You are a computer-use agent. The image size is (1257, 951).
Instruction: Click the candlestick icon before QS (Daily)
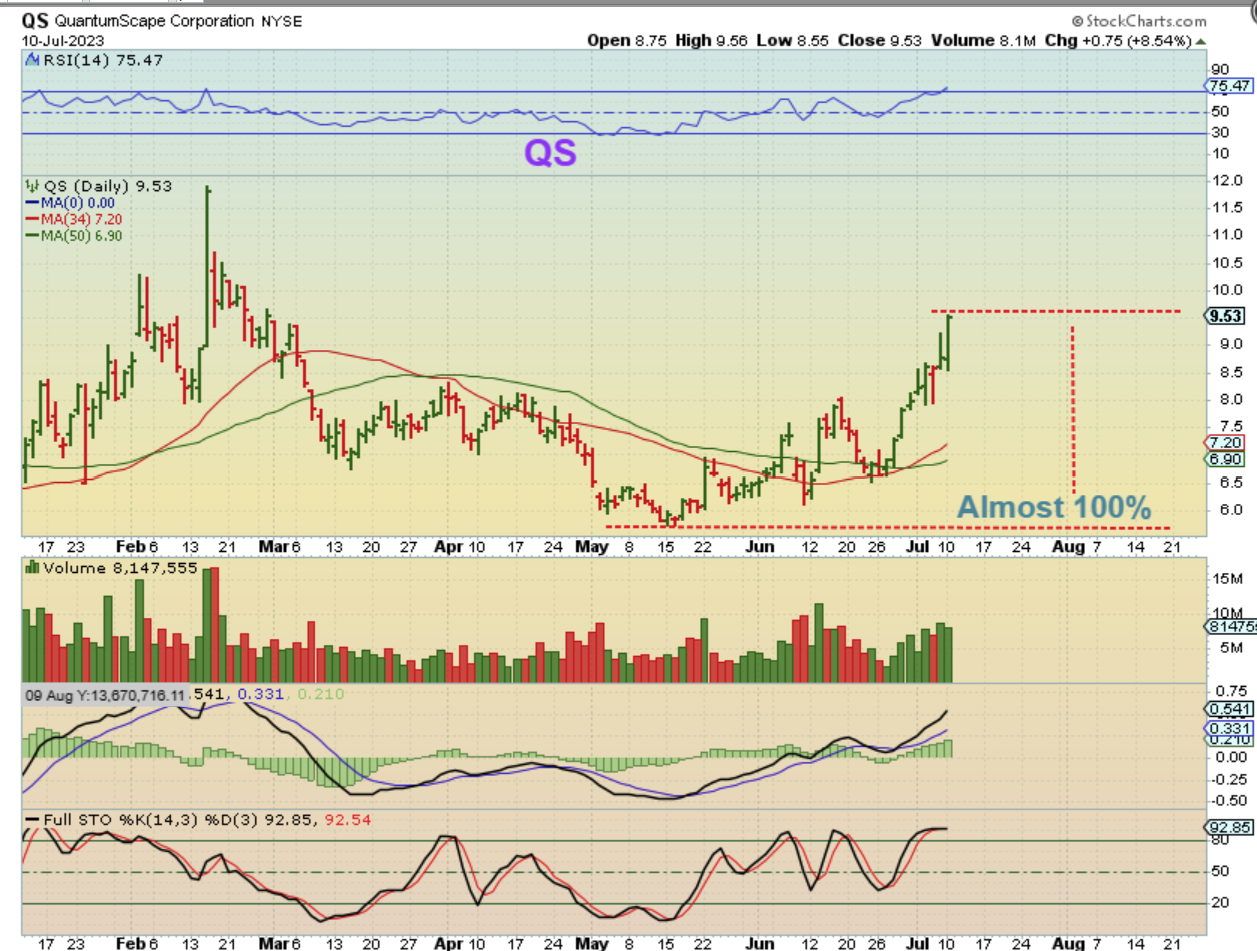point(32,185)
